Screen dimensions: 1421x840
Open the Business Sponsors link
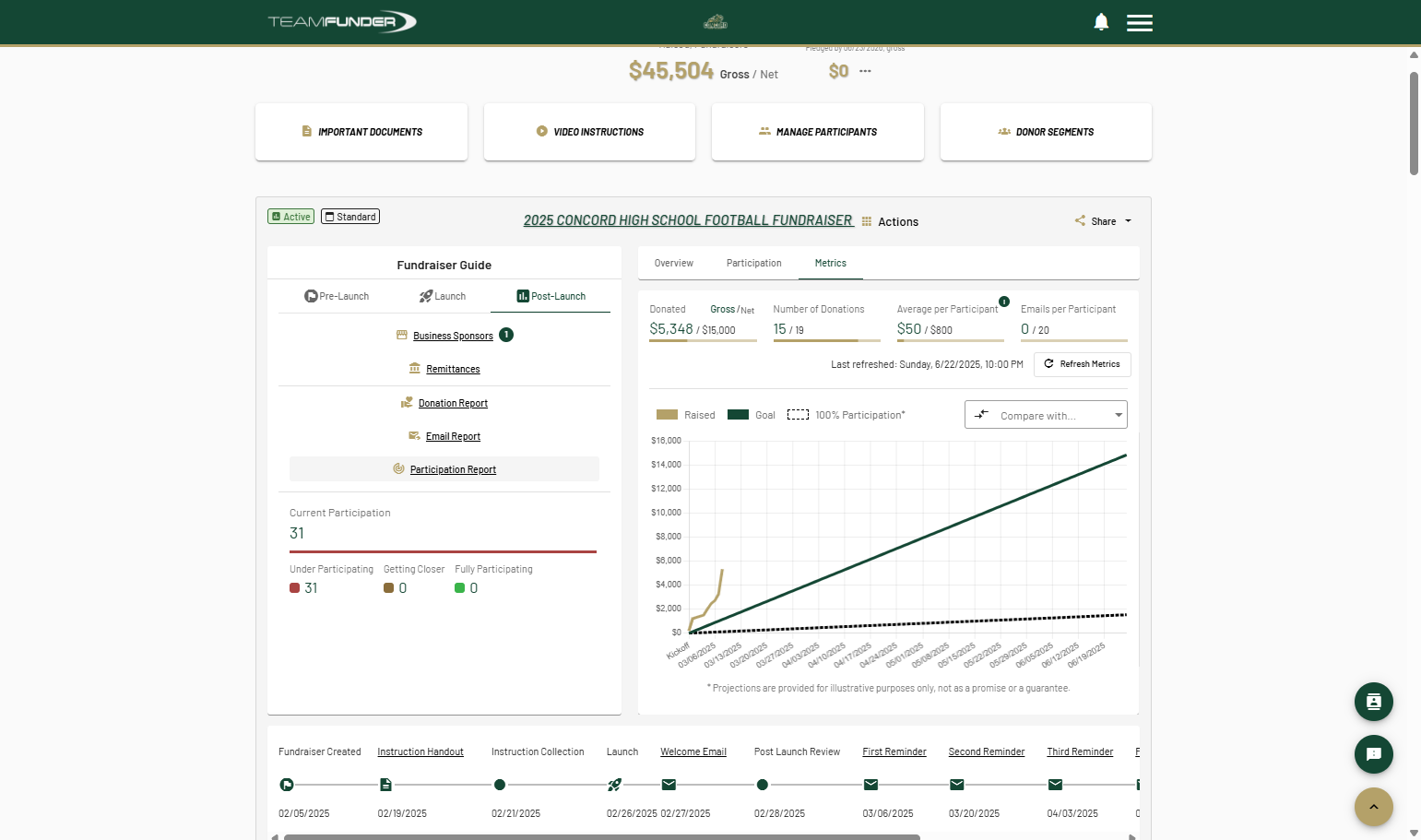tap(453, 336)
